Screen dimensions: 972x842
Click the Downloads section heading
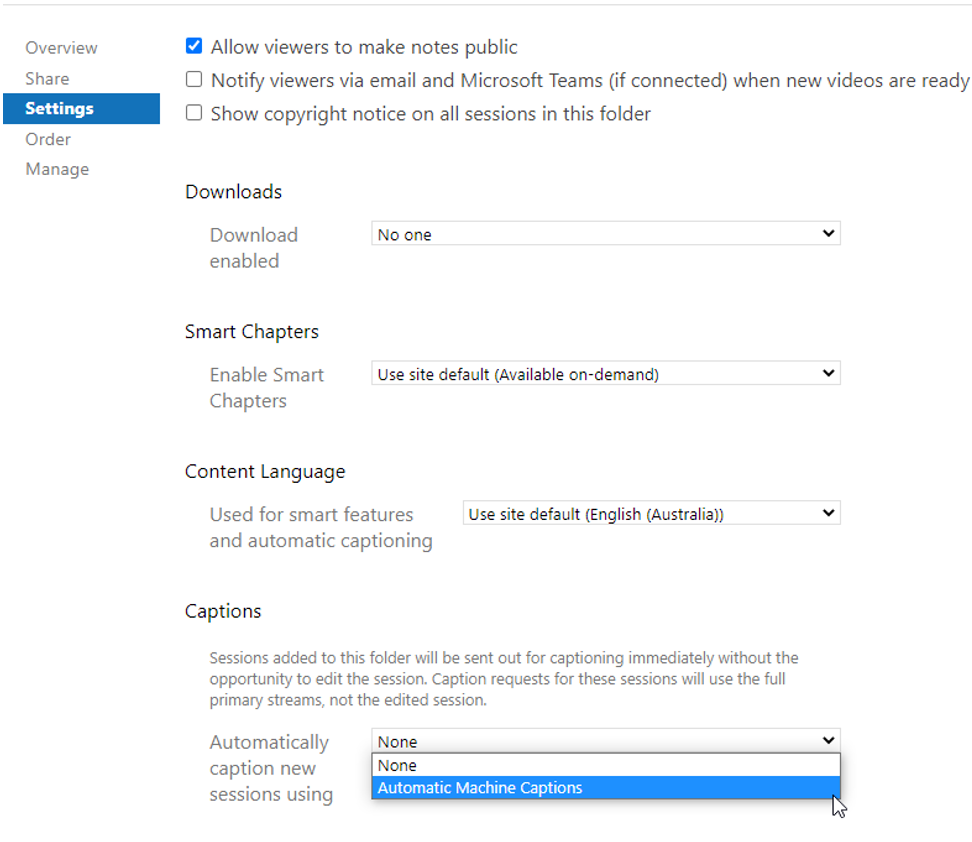233,192
